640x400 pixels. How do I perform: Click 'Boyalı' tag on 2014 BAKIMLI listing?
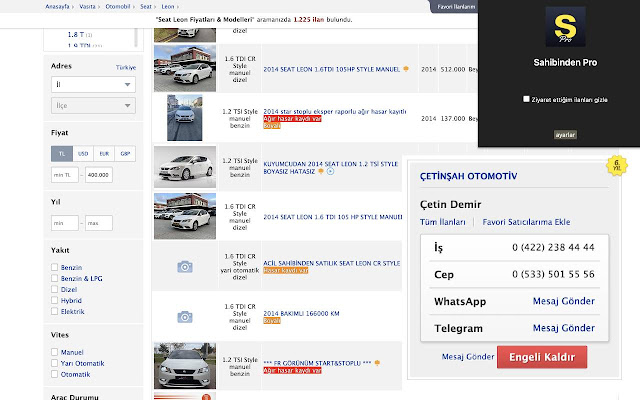click(x=272, y=321)
